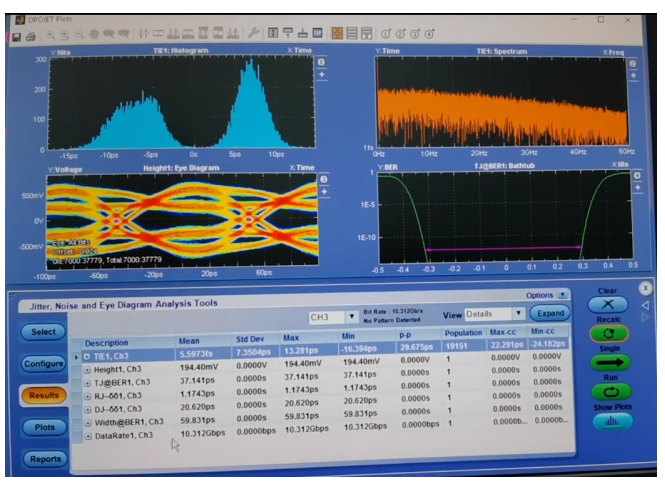This screenshot has width=665, height=484.
Task: Click the plus button on the Bathtub plot
Action: pyautogui.click(x=638, y=187)
